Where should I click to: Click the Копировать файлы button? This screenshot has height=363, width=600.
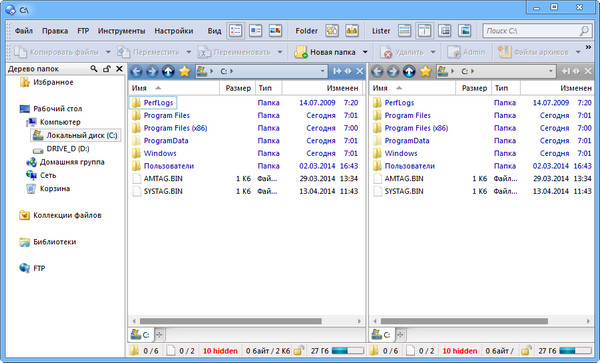[57, 52]
